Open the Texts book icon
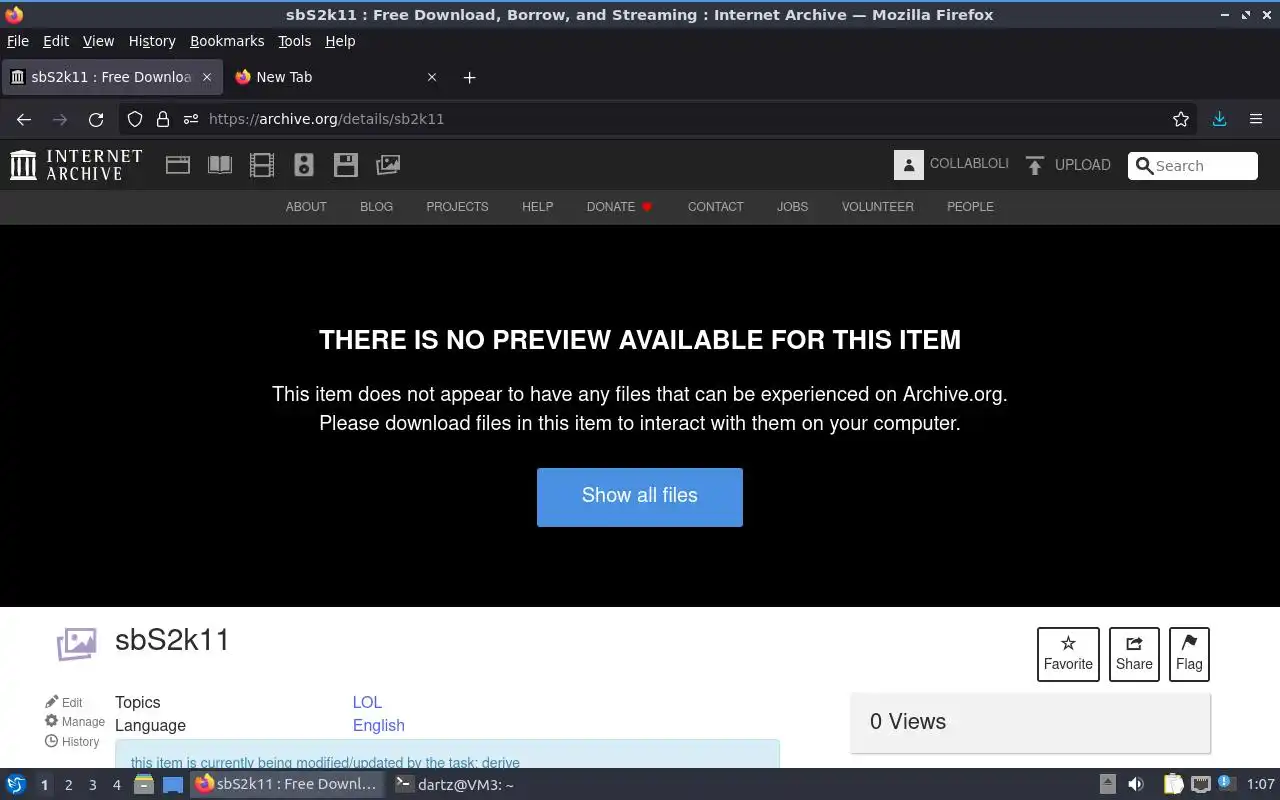 [220, 165]
